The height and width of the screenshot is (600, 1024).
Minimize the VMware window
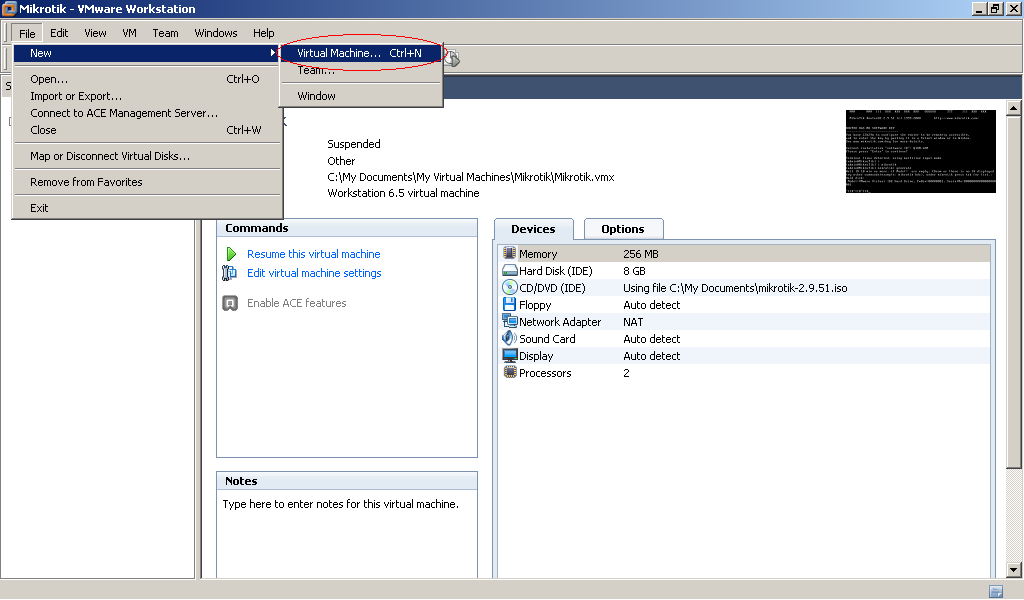point(979,8)
